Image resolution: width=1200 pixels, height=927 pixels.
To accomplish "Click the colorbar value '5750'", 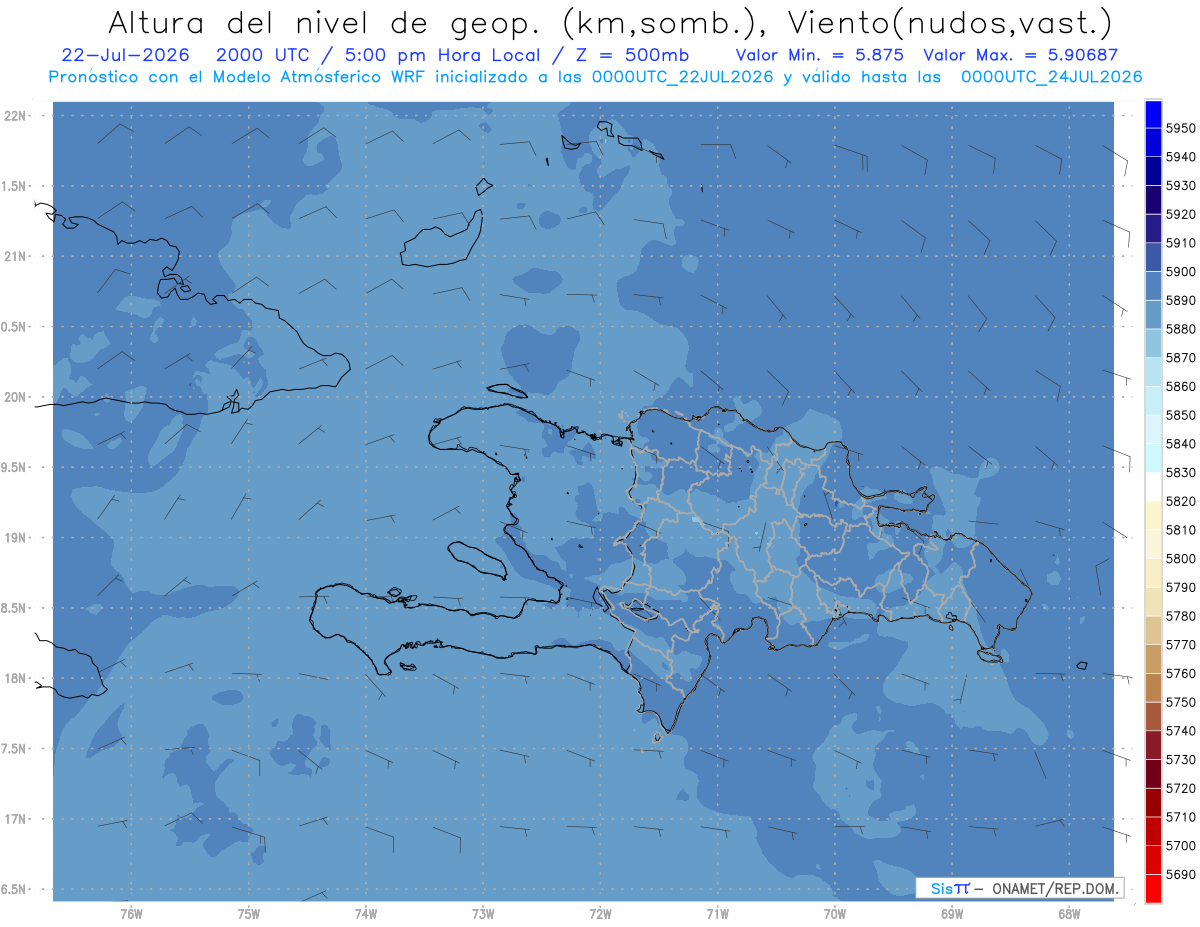I will (1180, 702).
